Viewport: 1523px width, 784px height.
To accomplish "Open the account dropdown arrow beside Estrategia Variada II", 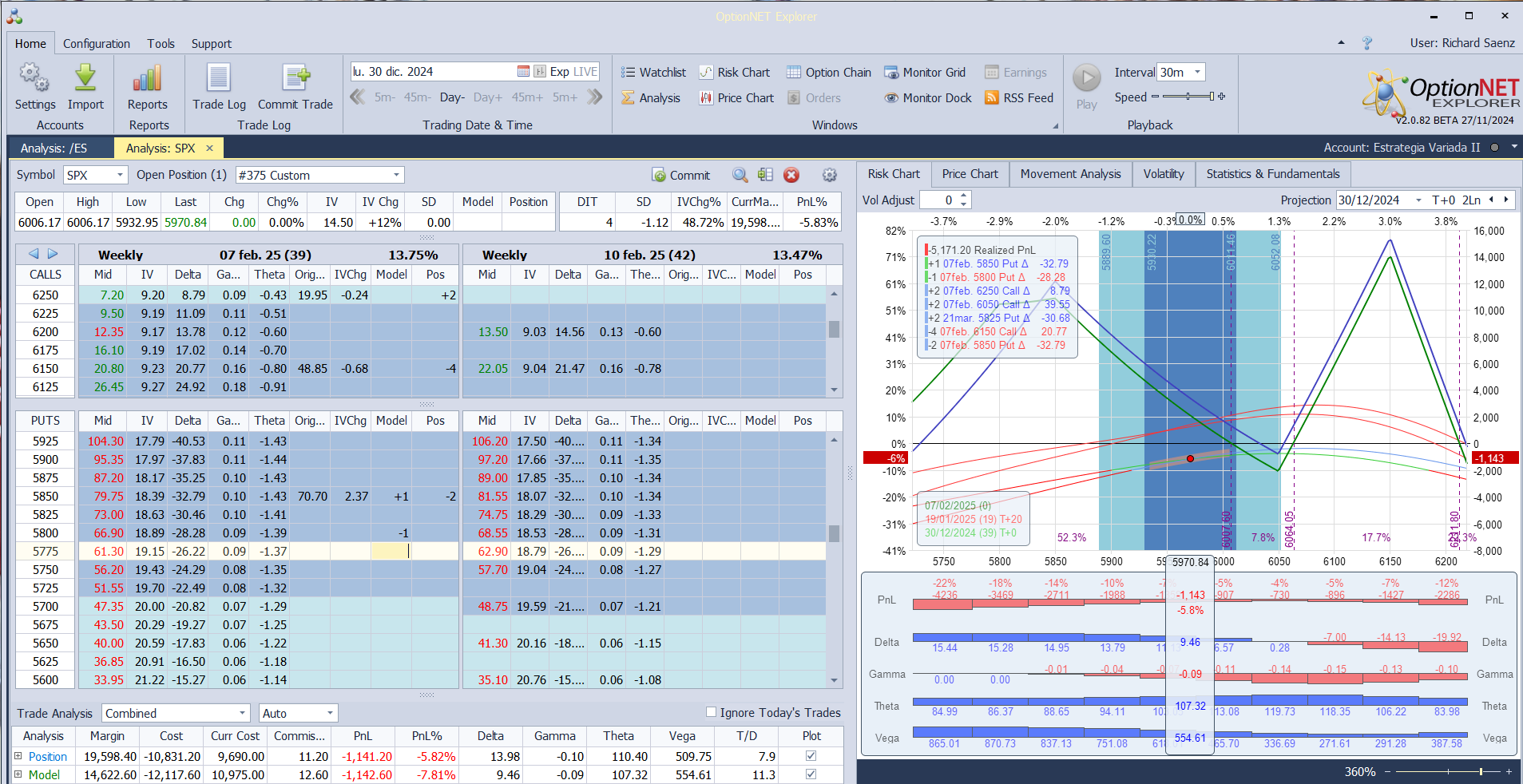I will 1514,148.
